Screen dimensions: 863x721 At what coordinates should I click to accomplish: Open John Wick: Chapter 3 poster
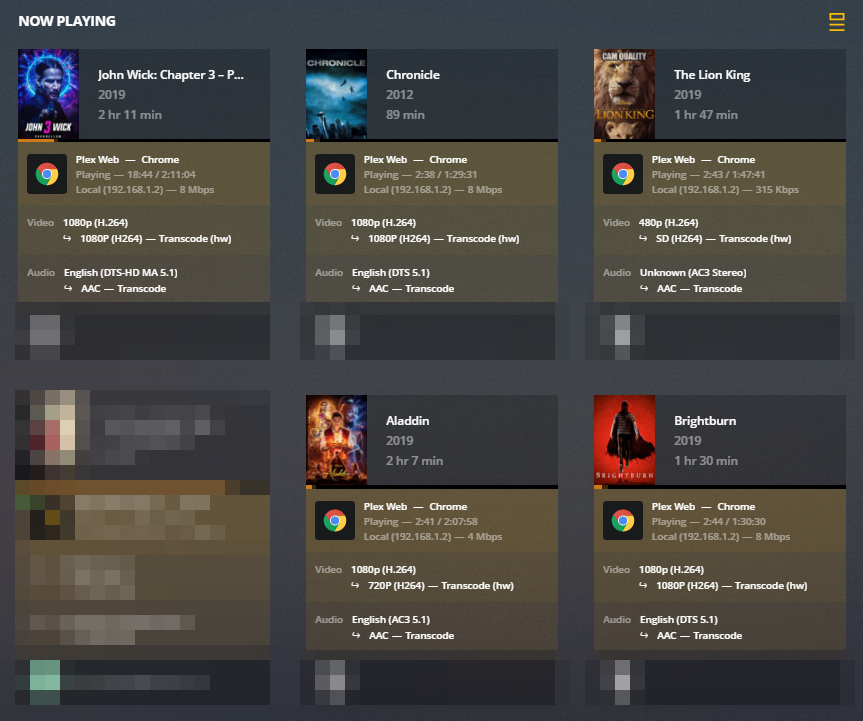(48, 94)
